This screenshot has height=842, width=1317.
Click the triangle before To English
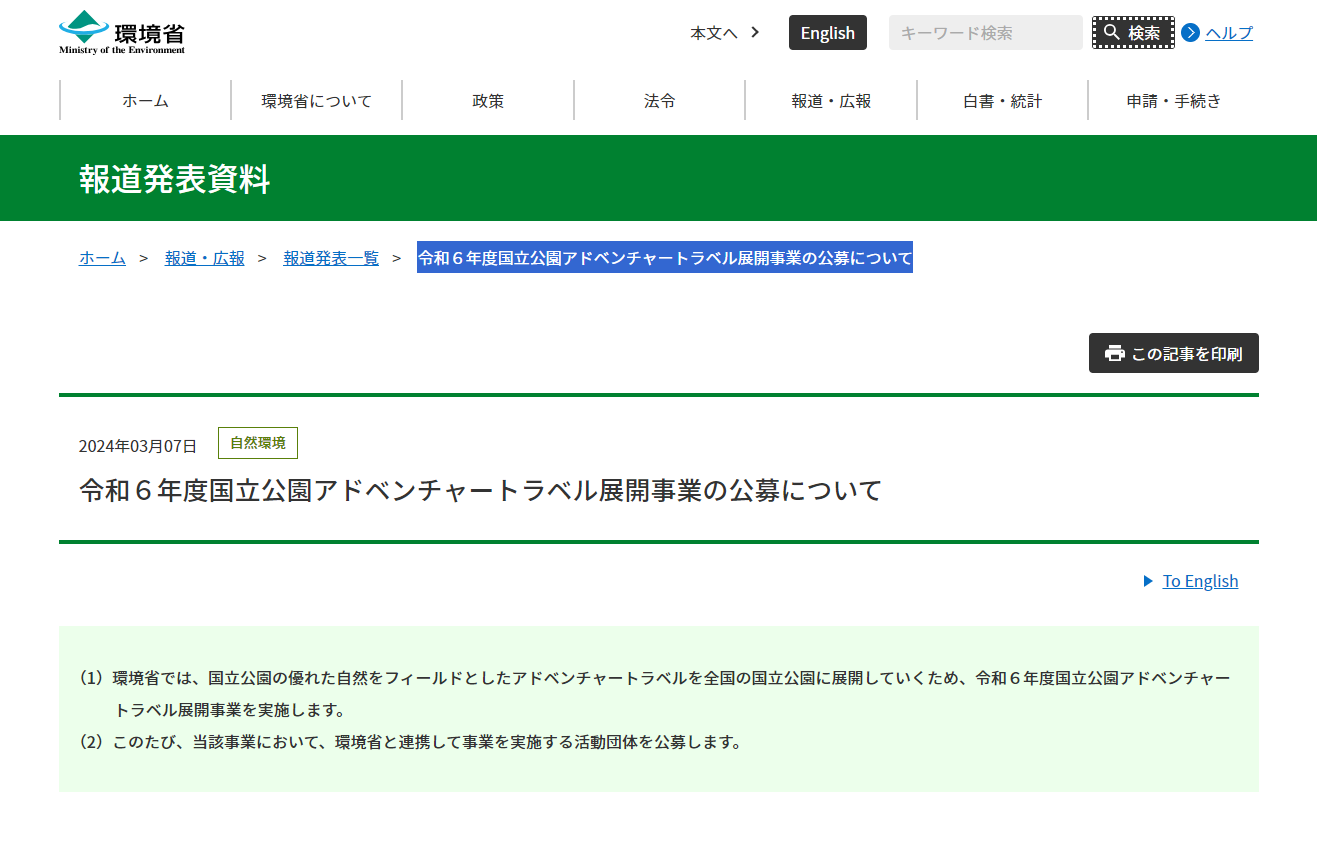[x=1148, y=581]
